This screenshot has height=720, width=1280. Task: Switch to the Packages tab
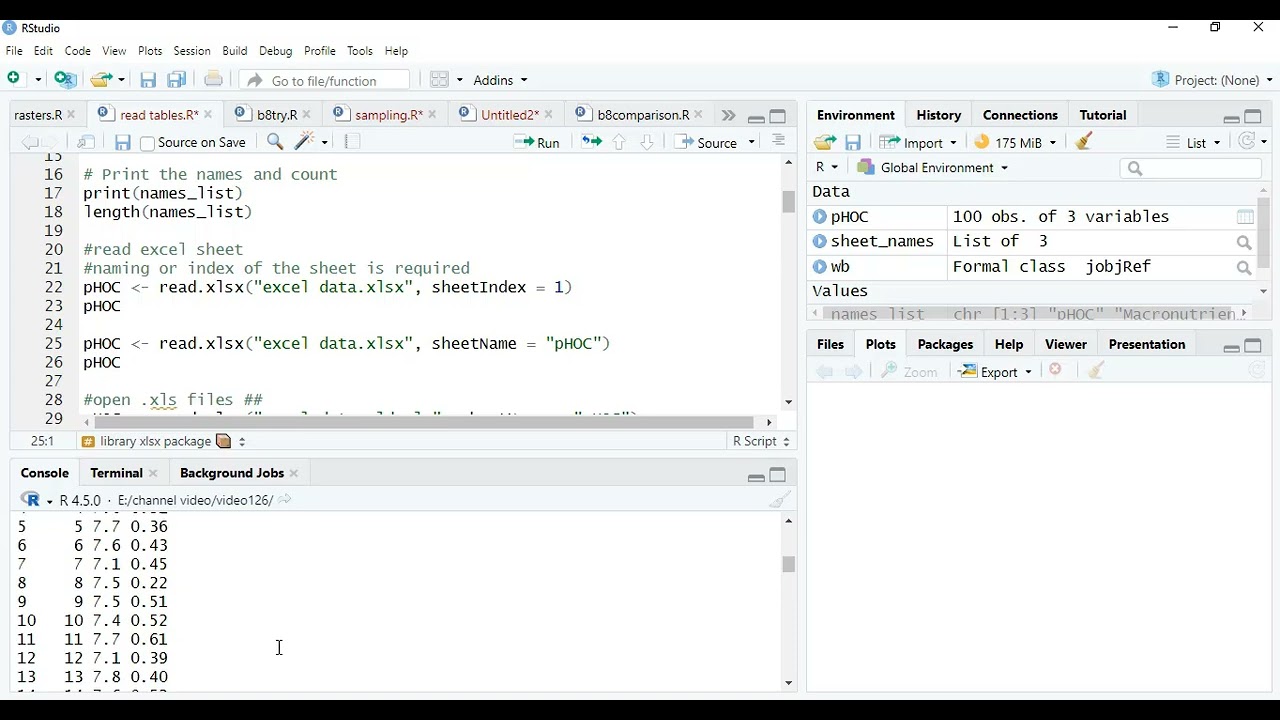(x=945, y=344)
